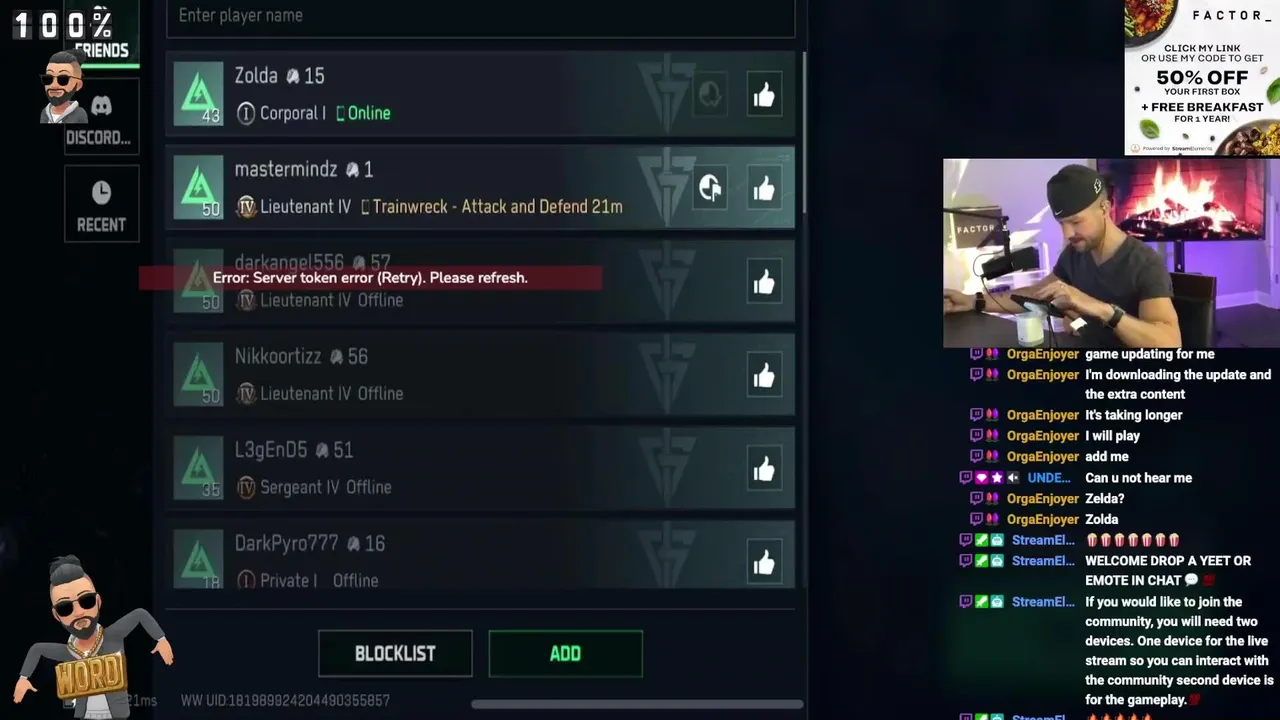1280x720 pixels.
Task: Select Zolda's avatar badge
Action: pos(199,95)
